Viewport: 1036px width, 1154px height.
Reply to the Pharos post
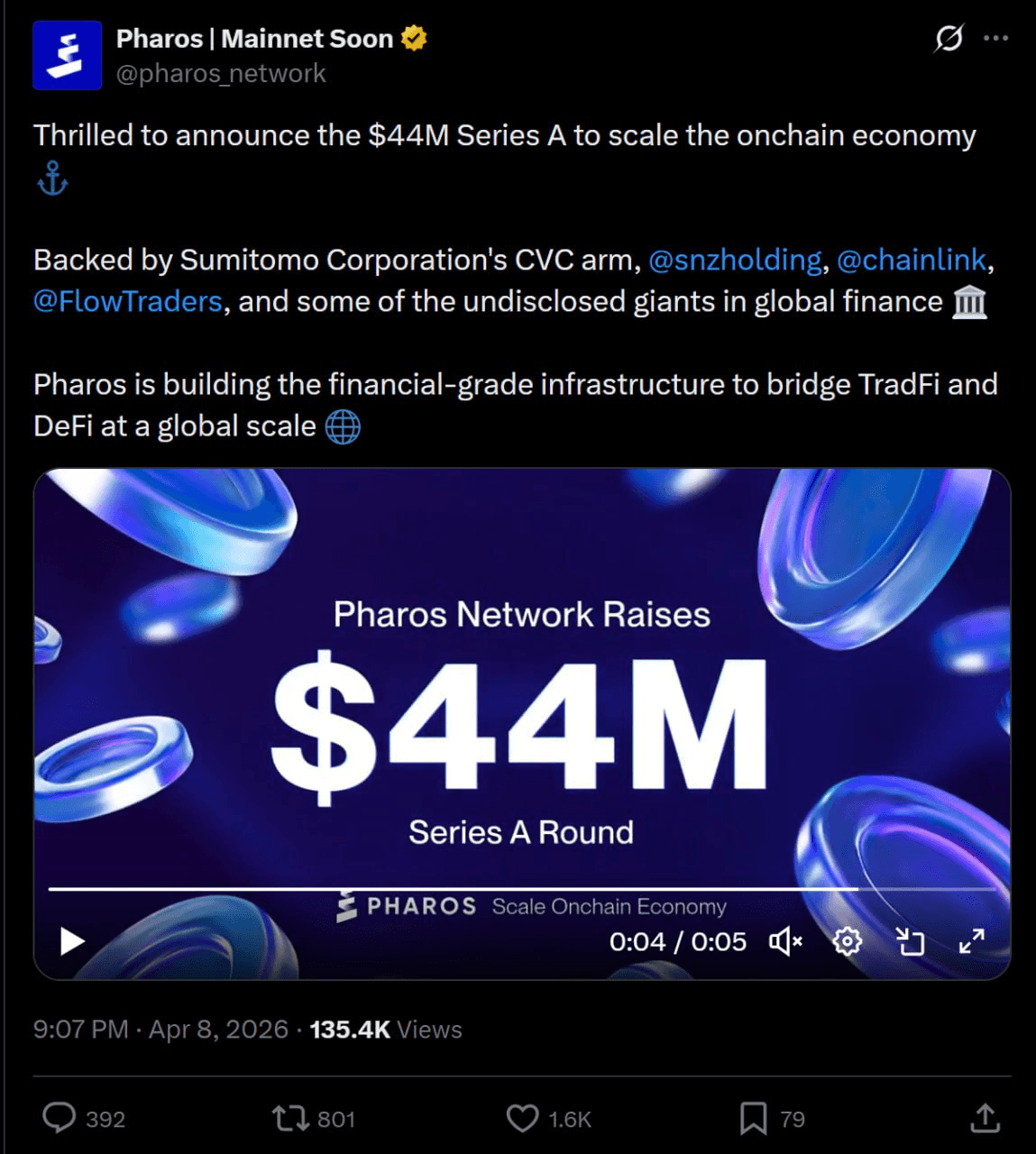pyautogui.click(x=60, y=1119)
